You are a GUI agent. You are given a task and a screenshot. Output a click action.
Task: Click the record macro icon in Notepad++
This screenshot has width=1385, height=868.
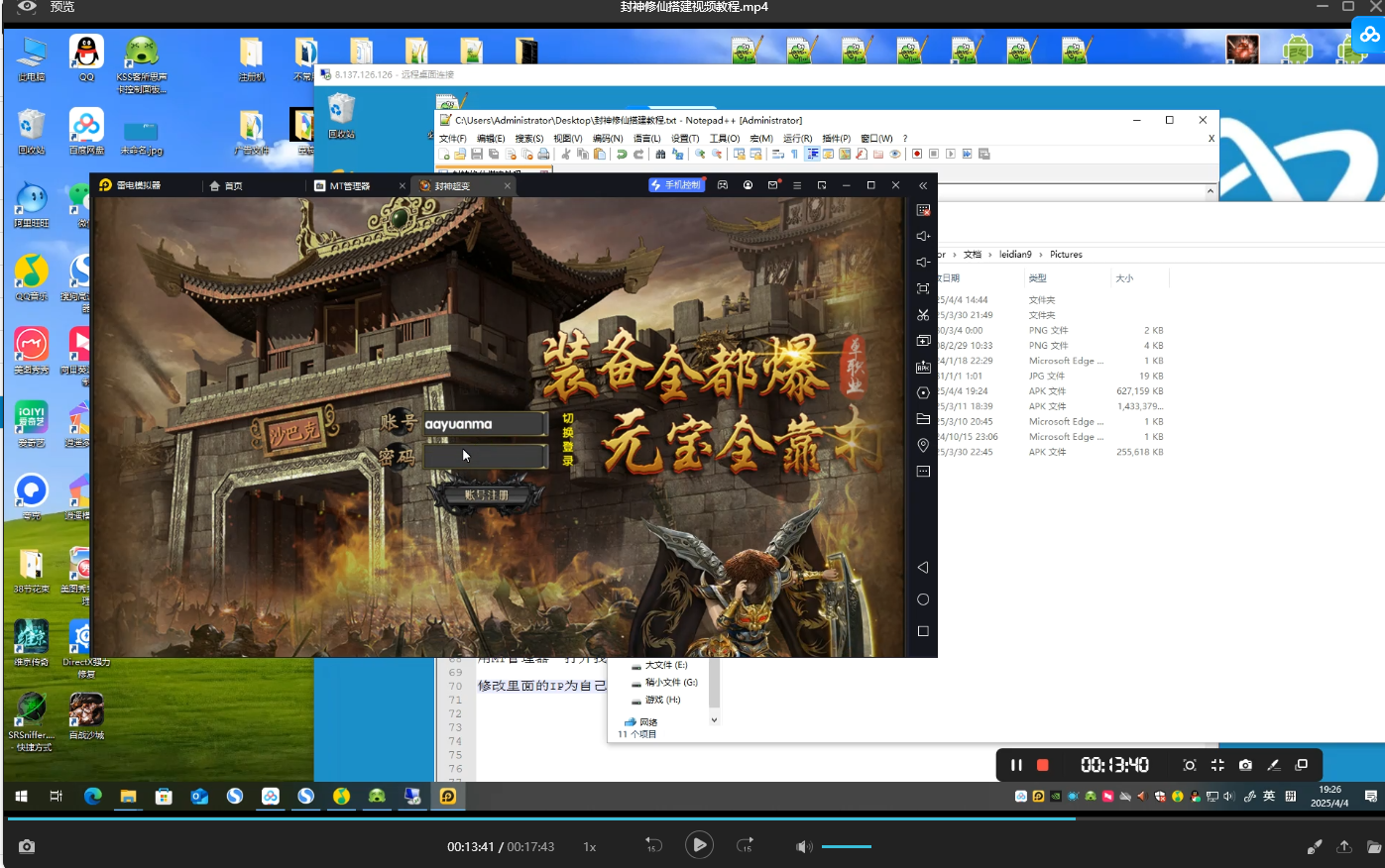click(x=917, y=154)
